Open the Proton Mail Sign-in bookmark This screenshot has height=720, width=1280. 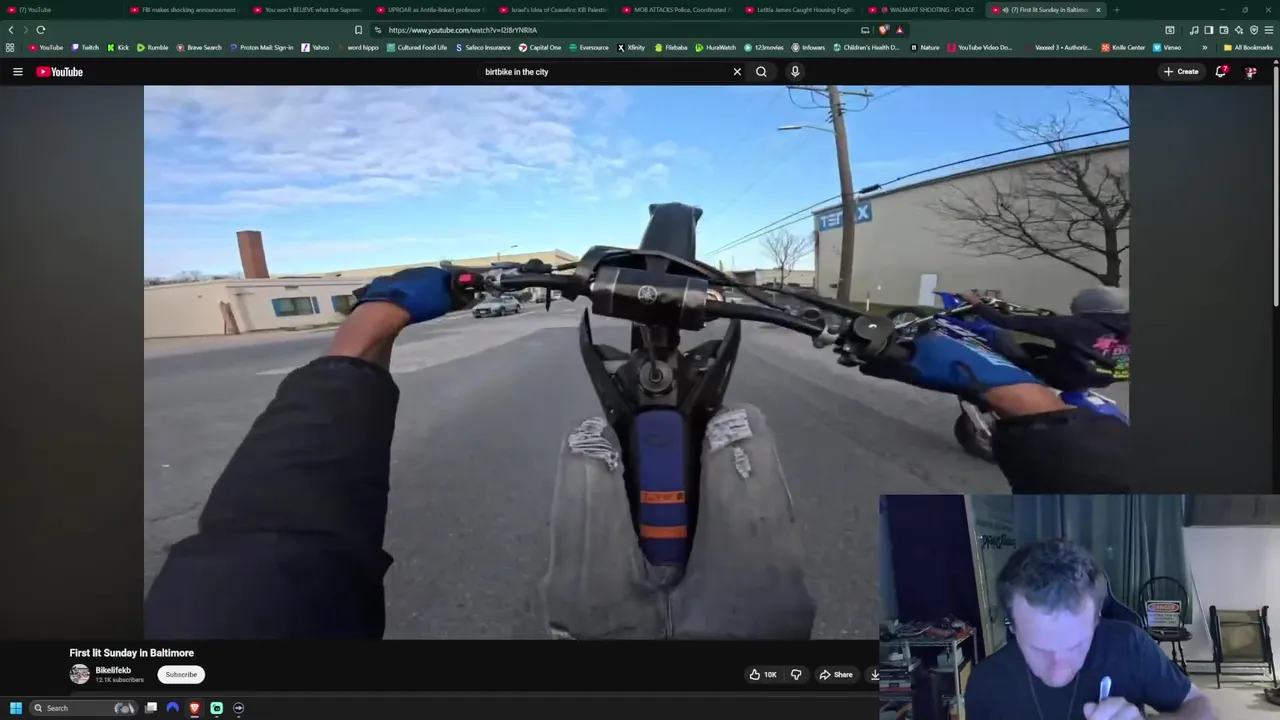(262, 47)
